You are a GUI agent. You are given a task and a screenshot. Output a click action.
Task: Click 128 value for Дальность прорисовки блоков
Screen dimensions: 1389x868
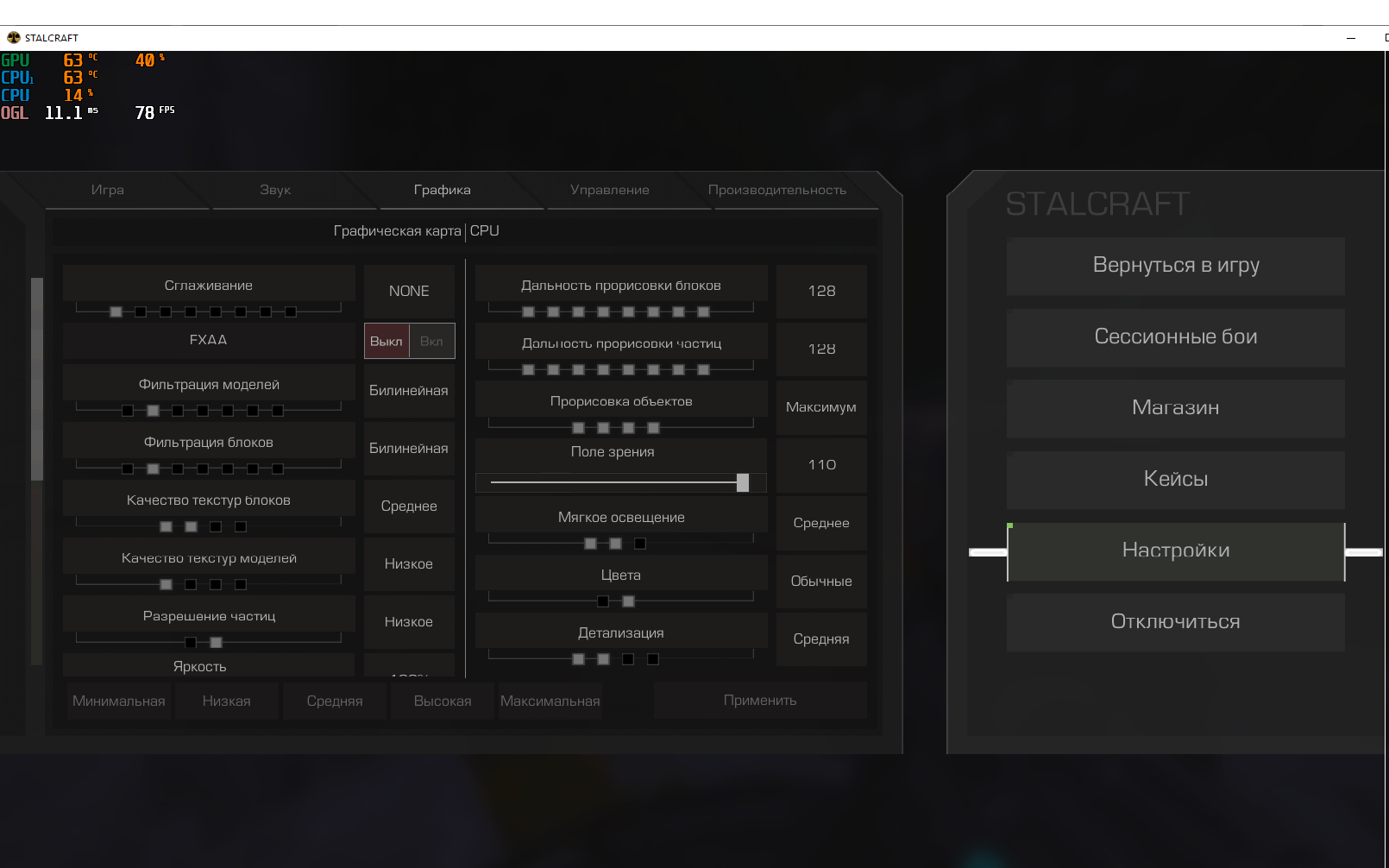coord(821,292)
